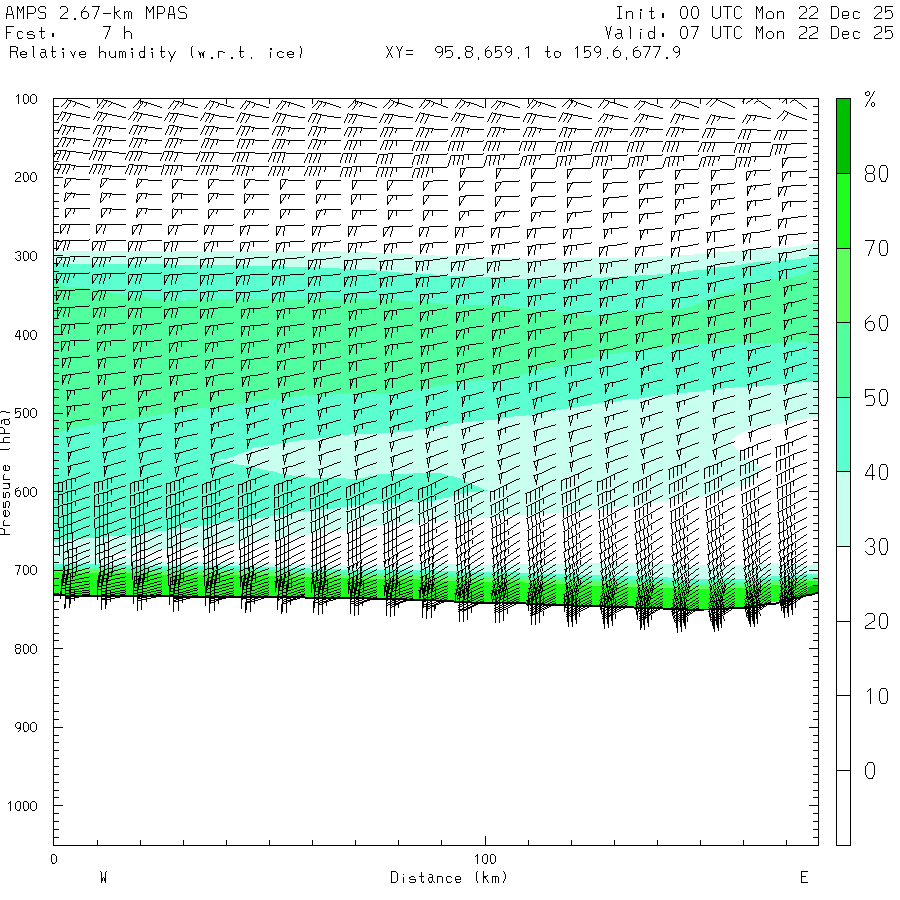This screenshot has width=900, height=900.
Task: Click the 600 hPa pressure axis label
Action: click(26, 492)
